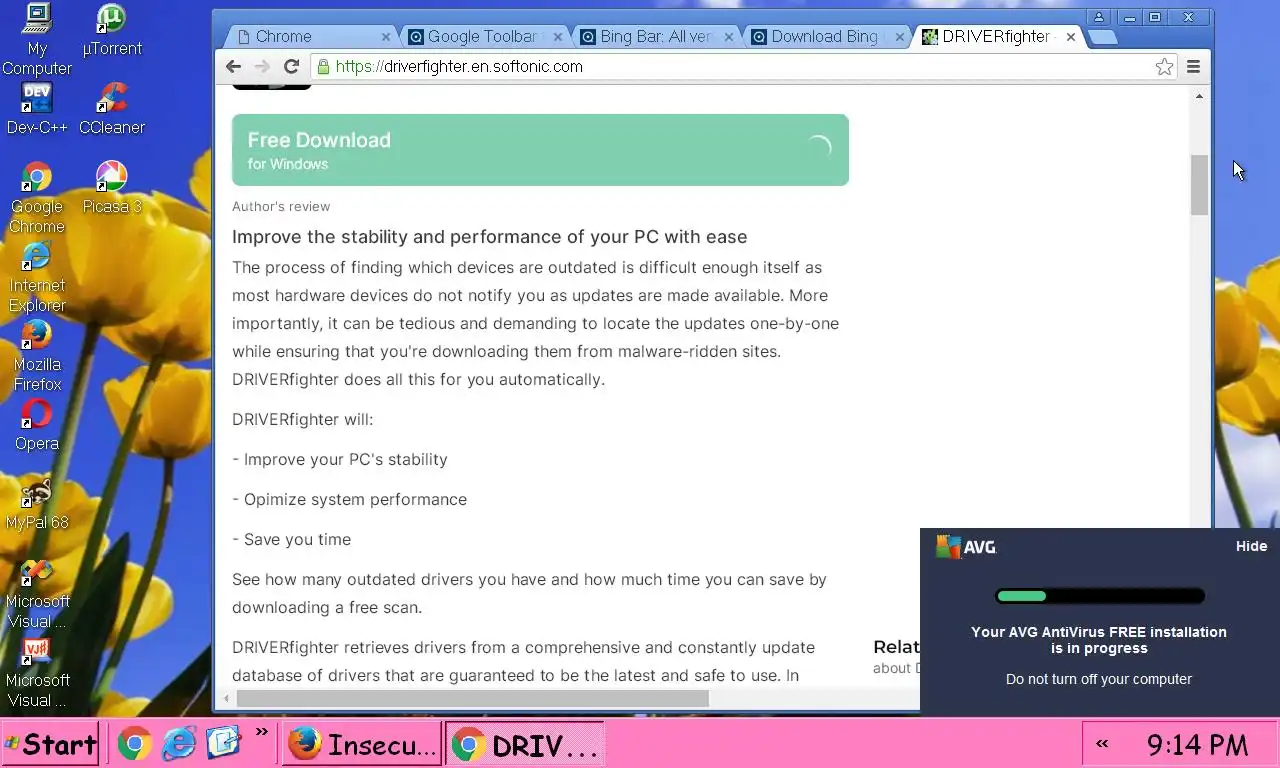Open Dev-C++ desktop shortcut
Screen dimensions: 1280x768
[37, 109]
